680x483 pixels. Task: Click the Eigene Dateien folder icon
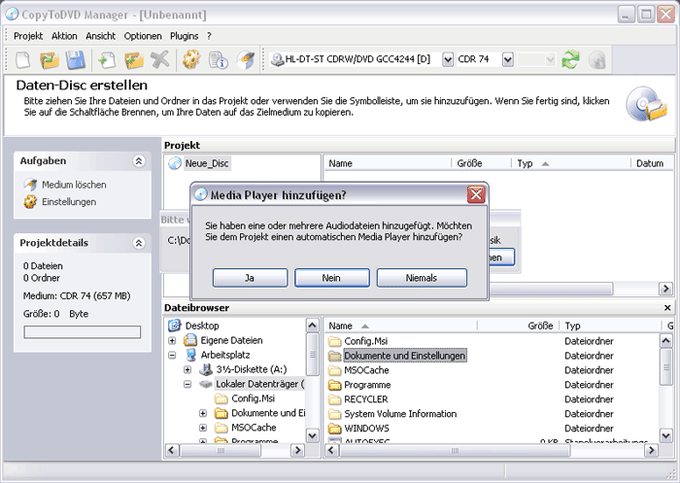190,340
